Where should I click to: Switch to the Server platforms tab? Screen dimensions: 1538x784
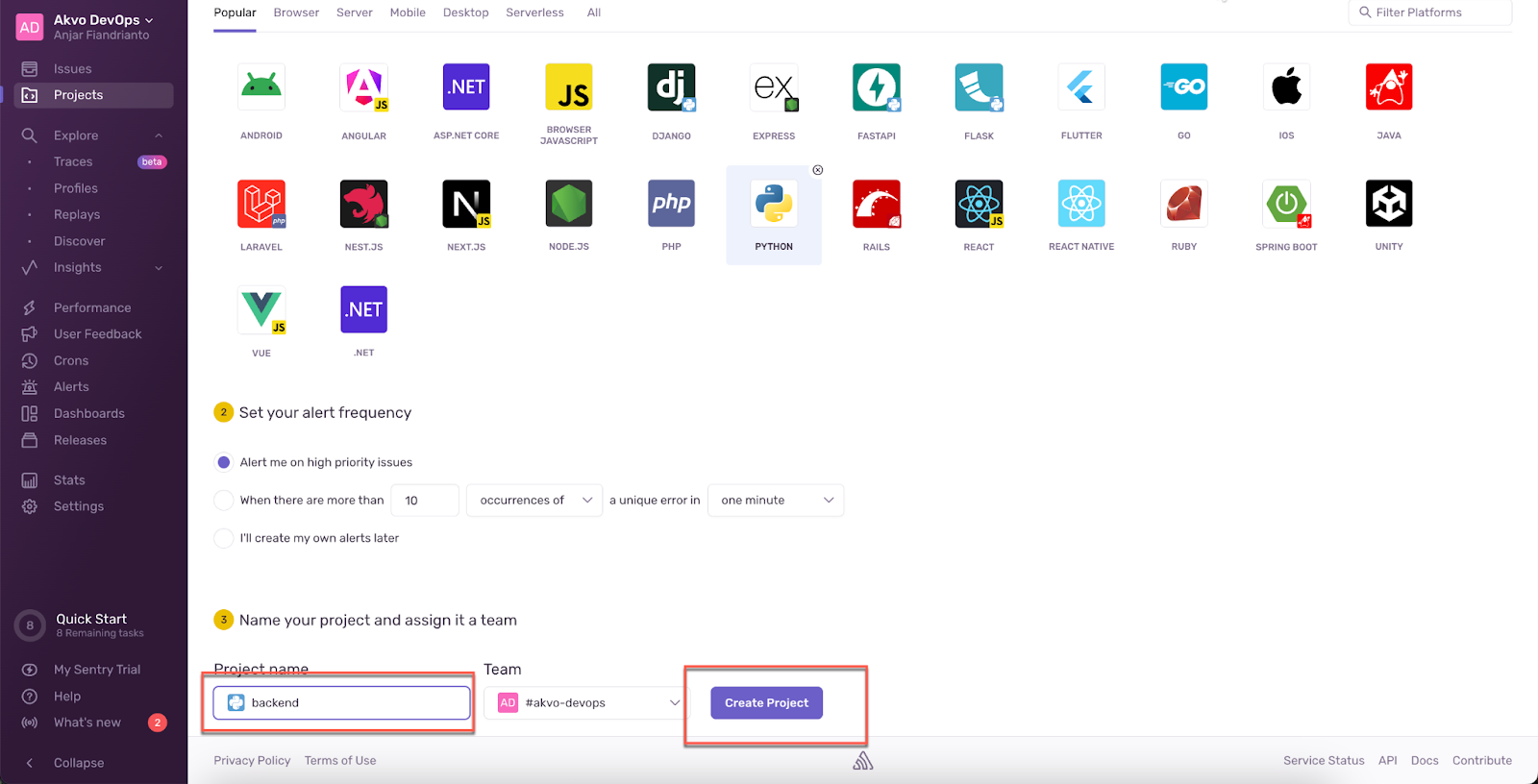point(355,12)
